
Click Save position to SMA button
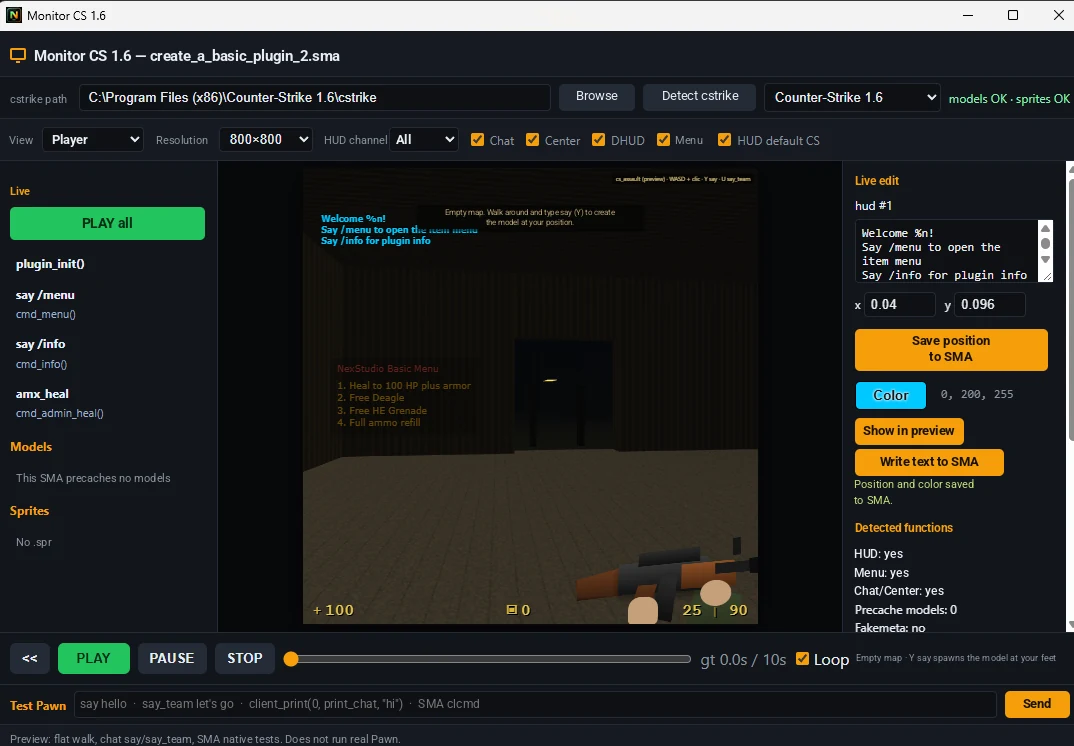pyautogui.click(x=951, y=349)
